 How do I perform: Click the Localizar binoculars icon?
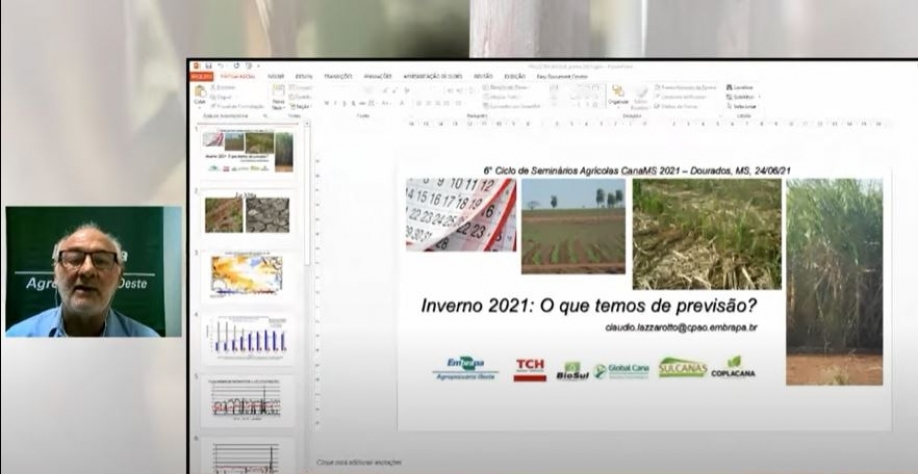731,87
